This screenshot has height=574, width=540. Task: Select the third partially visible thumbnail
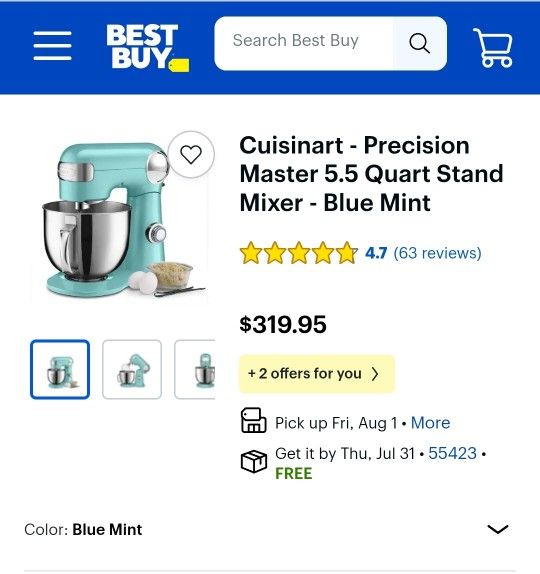195,369
